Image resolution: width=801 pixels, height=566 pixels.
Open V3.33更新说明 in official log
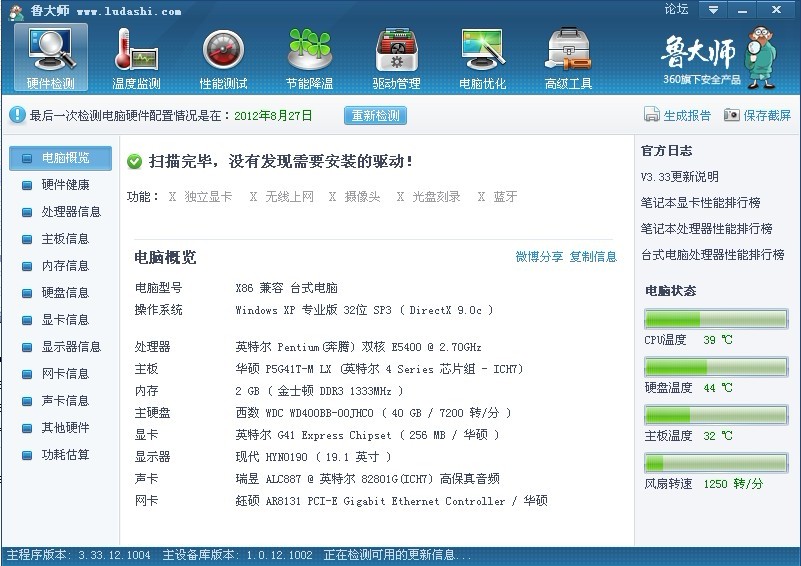click(679, 177)
